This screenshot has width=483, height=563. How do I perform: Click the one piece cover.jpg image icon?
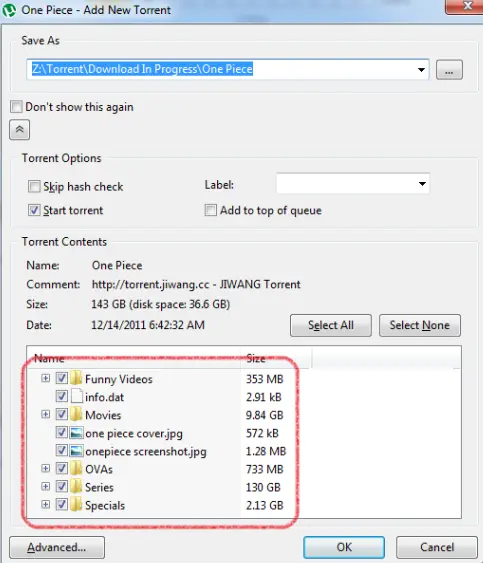[x=76, y=433]
